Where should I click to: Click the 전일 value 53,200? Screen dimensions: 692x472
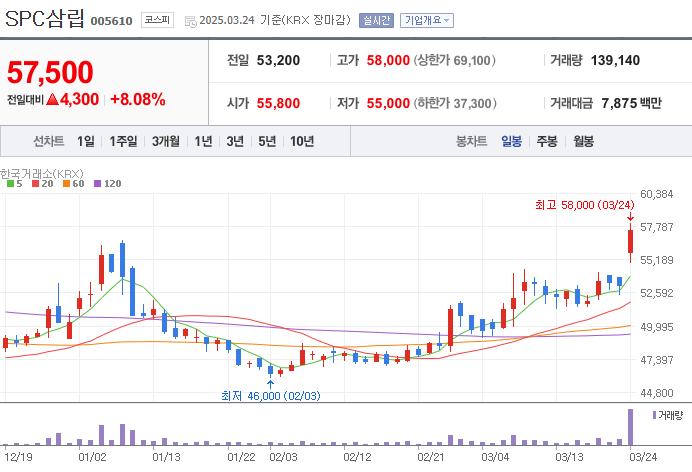(278, 60)
